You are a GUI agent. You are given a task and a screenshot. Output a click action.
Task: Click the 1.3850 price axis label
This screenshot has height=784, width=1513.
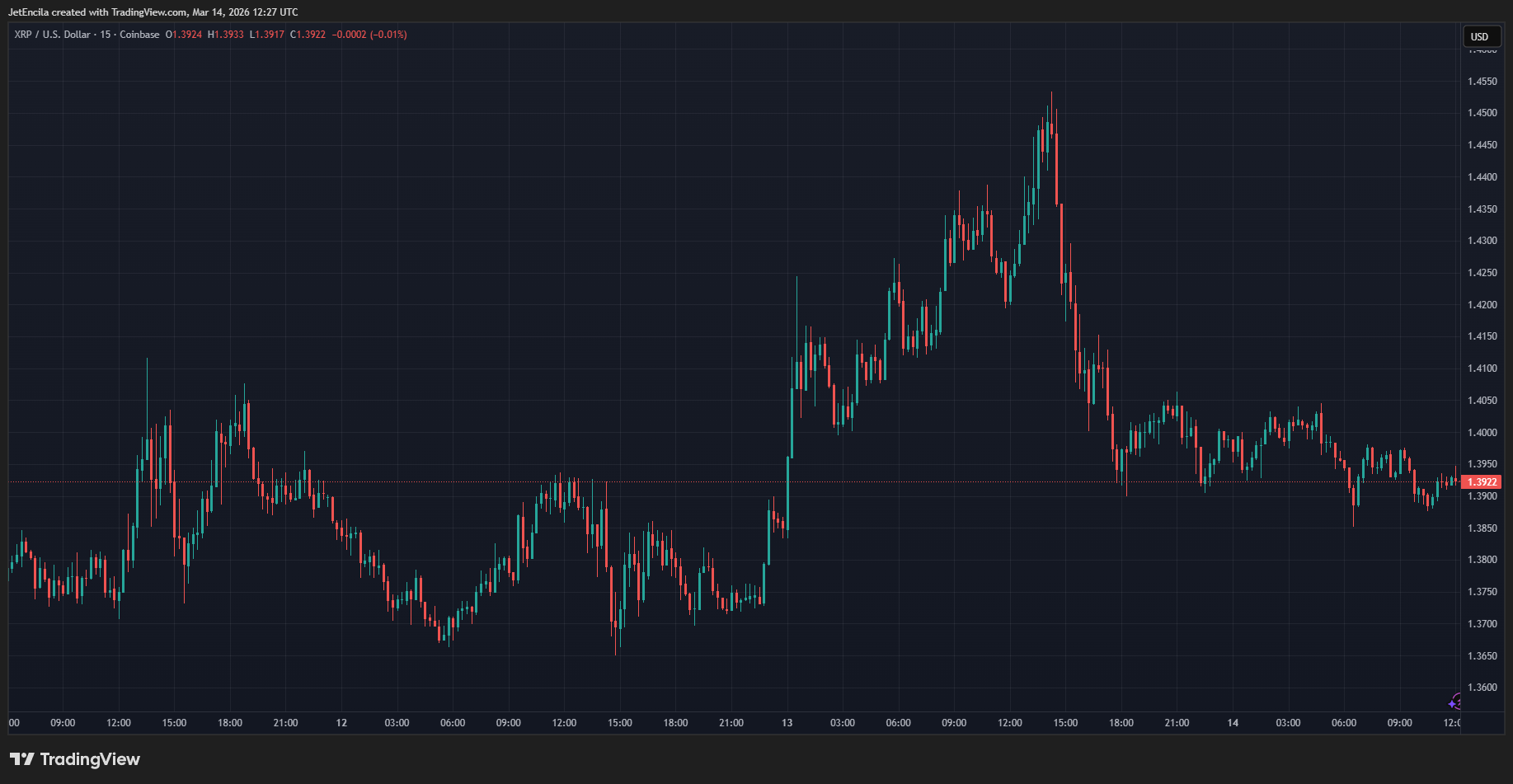tap(1482, 528)
